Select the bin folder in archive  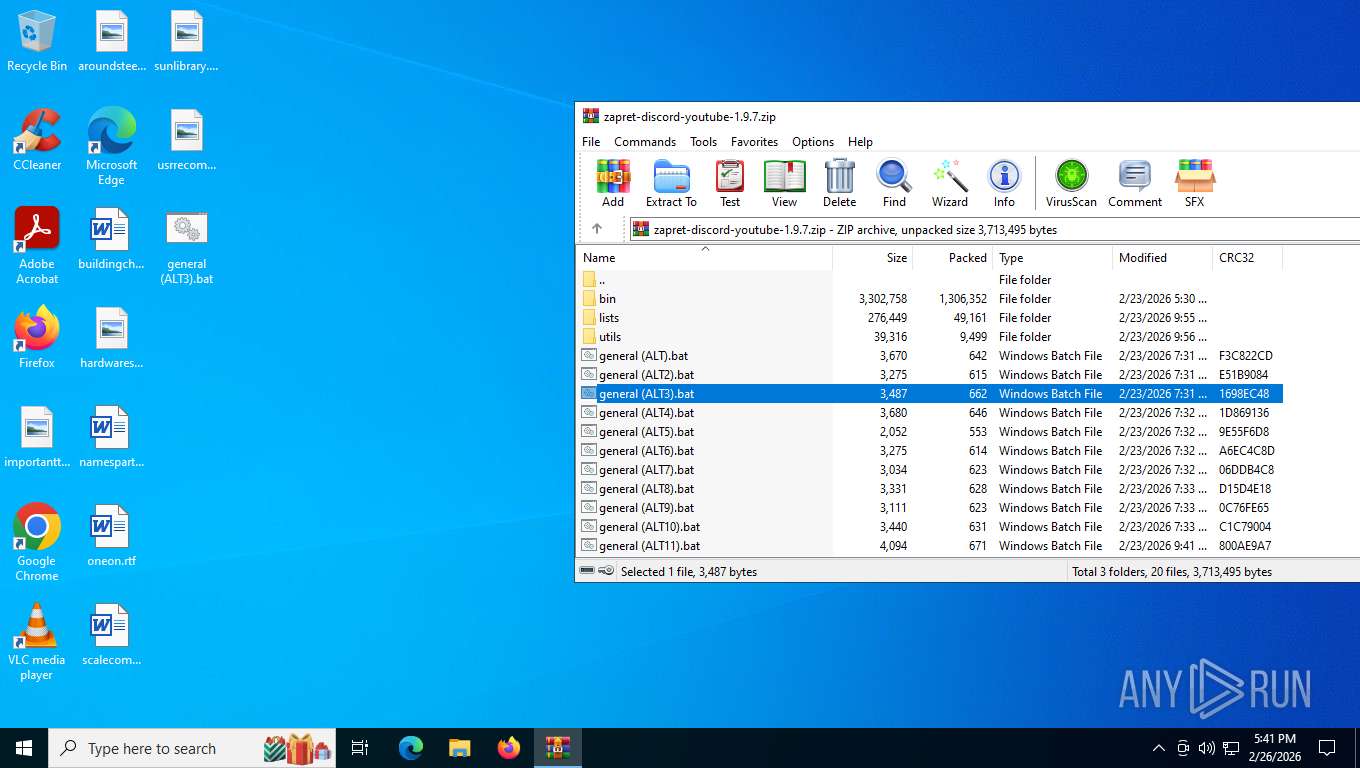930,299
